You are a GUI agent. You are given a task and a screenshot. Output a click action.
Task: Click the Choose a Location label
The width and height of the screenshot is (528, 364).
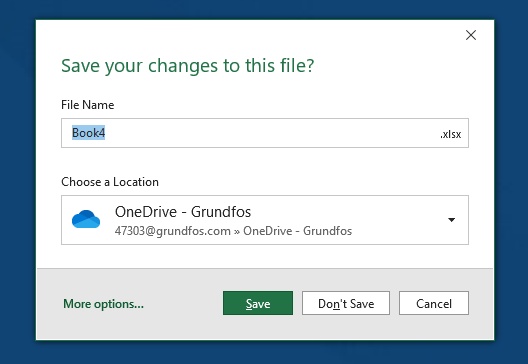pyautogui.click(x=110, y=182)
